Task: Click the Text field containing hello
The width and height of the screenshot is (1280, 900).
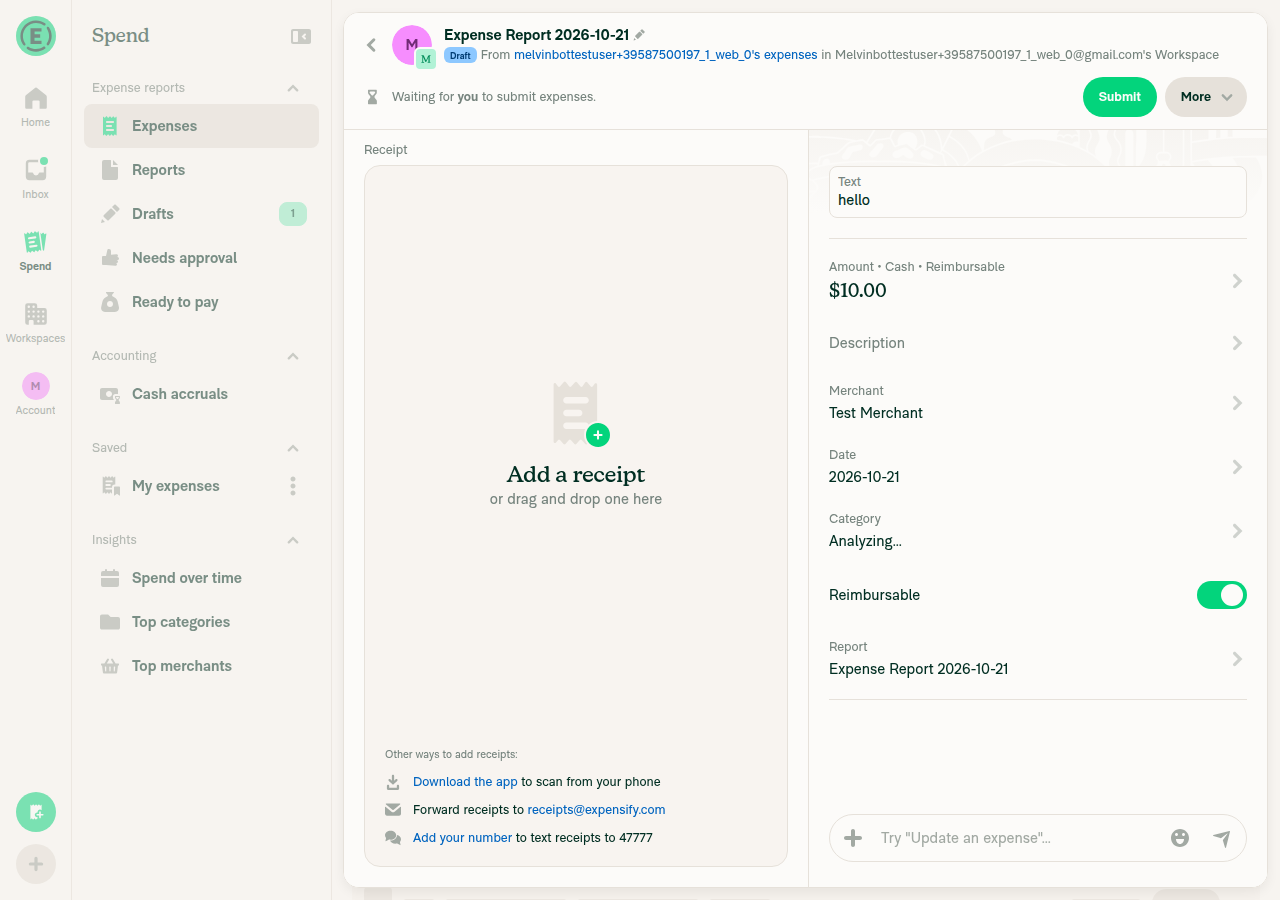Action: coord(1037,192)
